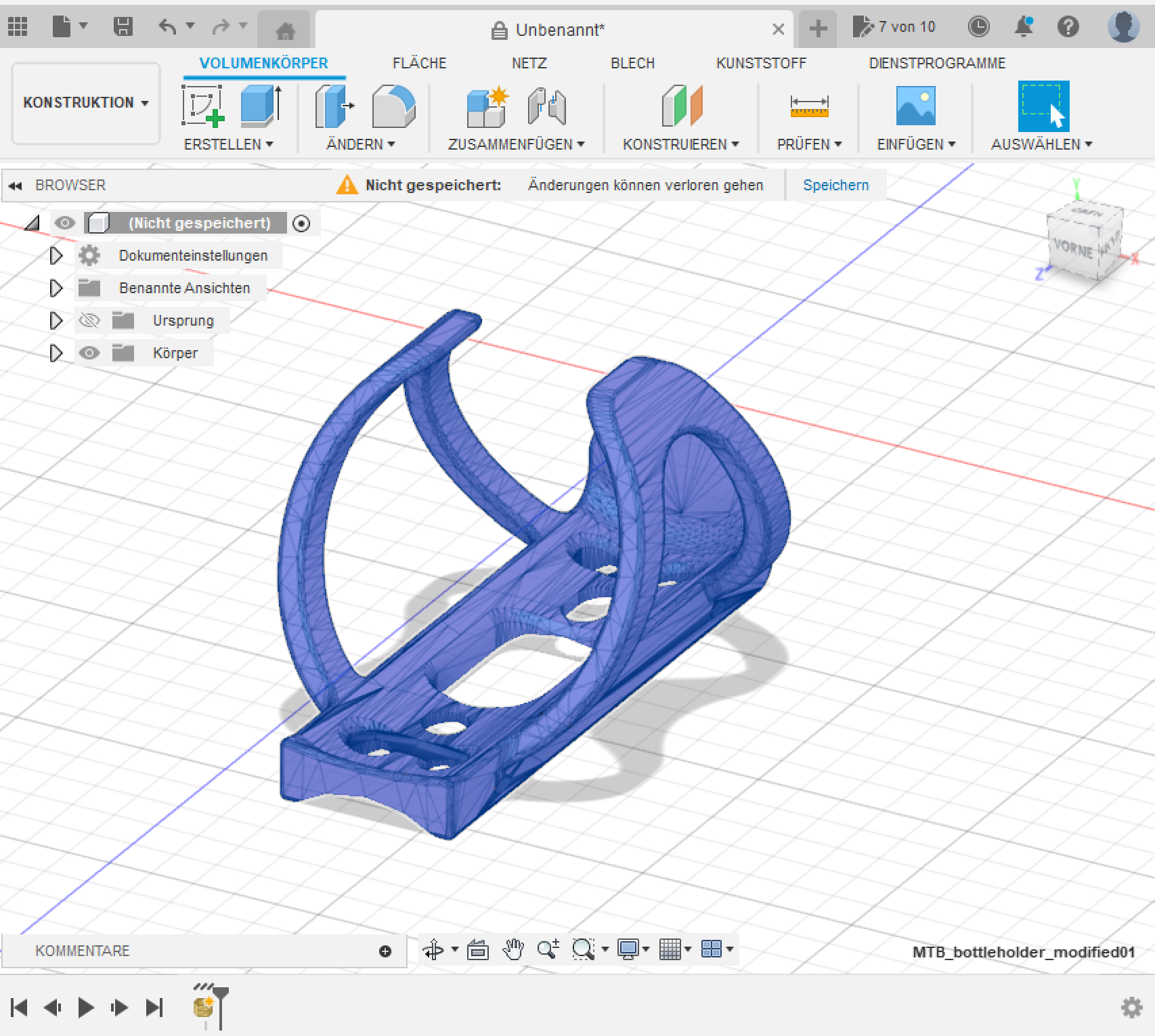
Task: Activate the window Select tool
Action: 1043,106
